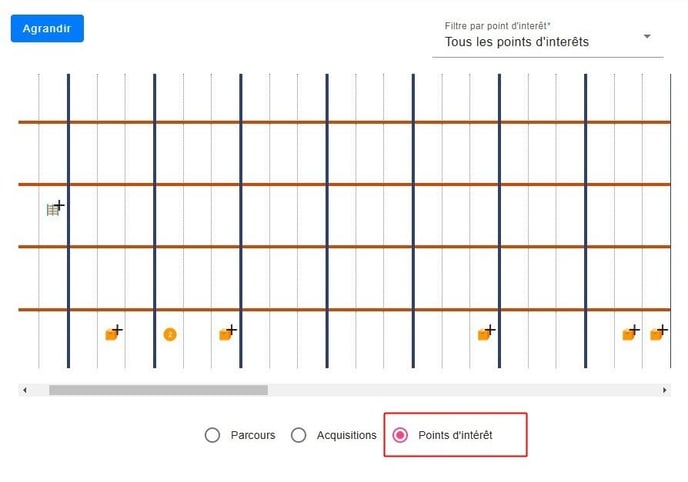Viewport: 688px width, 482px height.
Task: Select the Parcours radio button
Action: [x=212, y=435]
